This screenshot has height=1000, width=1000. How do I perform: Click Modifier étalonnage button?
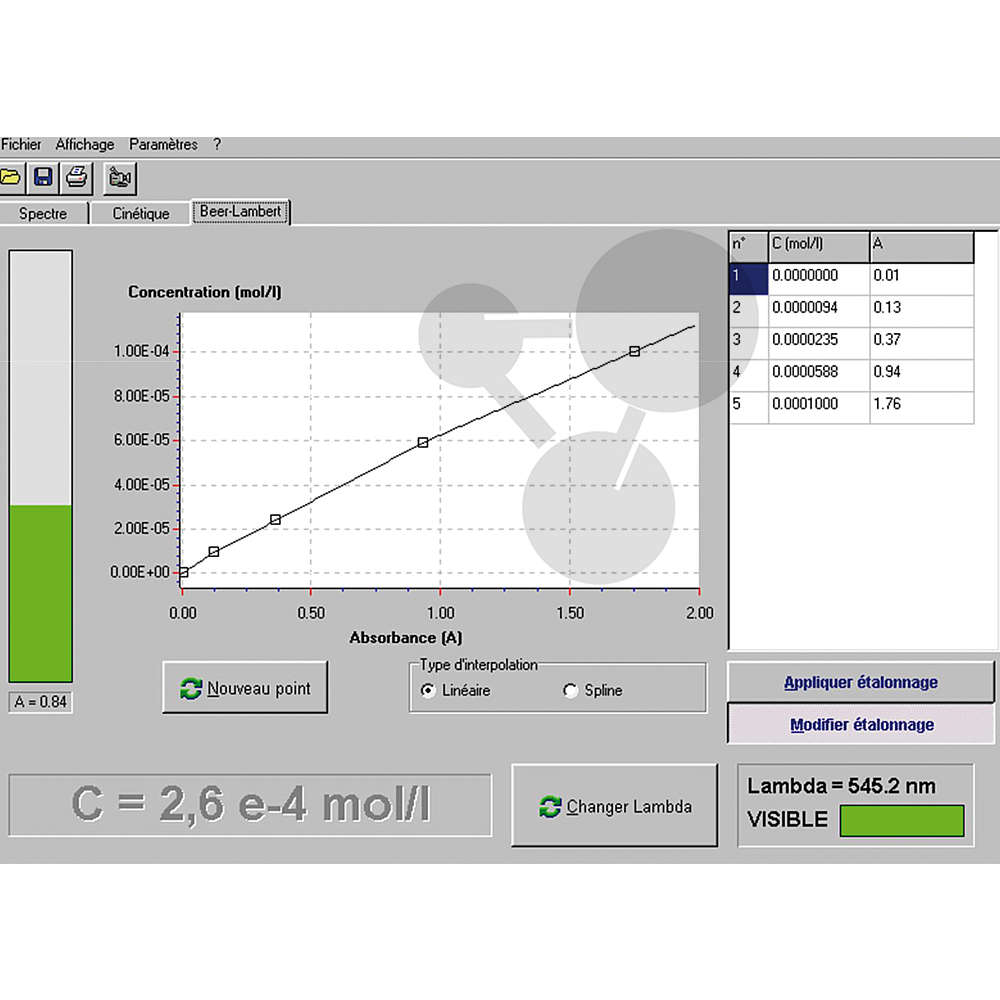coord(861,724)
